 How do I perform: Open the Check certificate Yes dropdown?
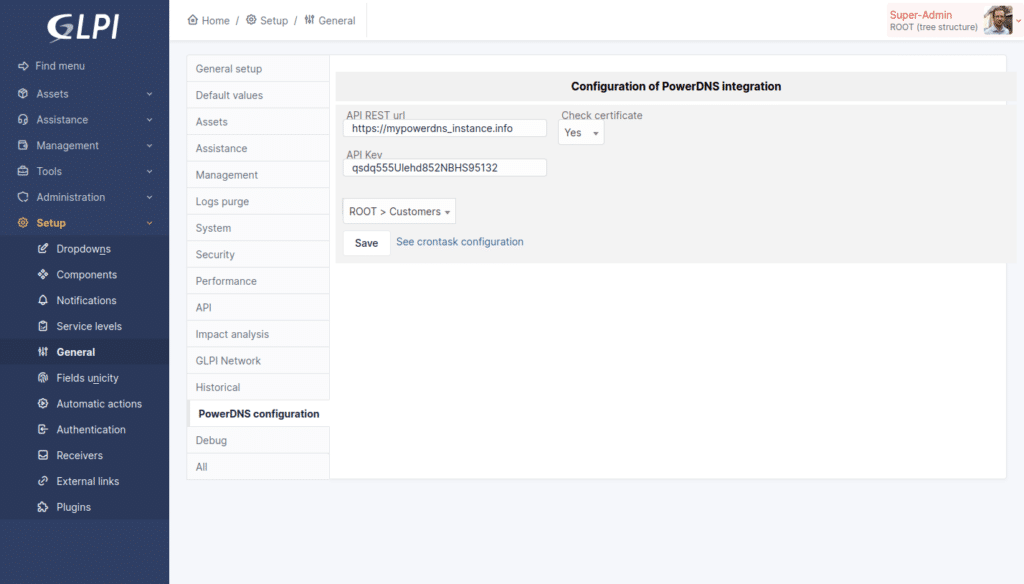coord(581,133)
